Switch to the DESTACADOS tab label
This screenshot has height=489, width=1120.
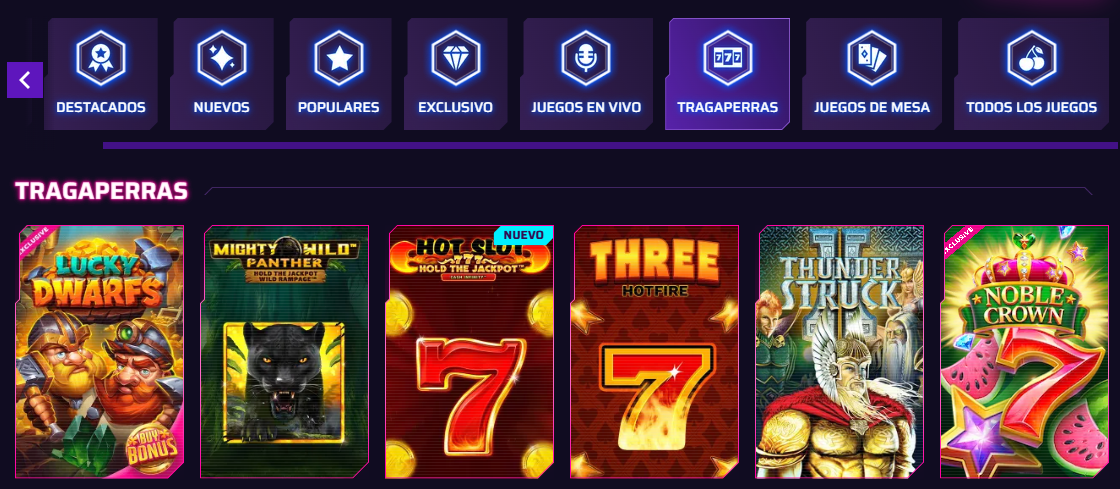(x=101, y=108)
